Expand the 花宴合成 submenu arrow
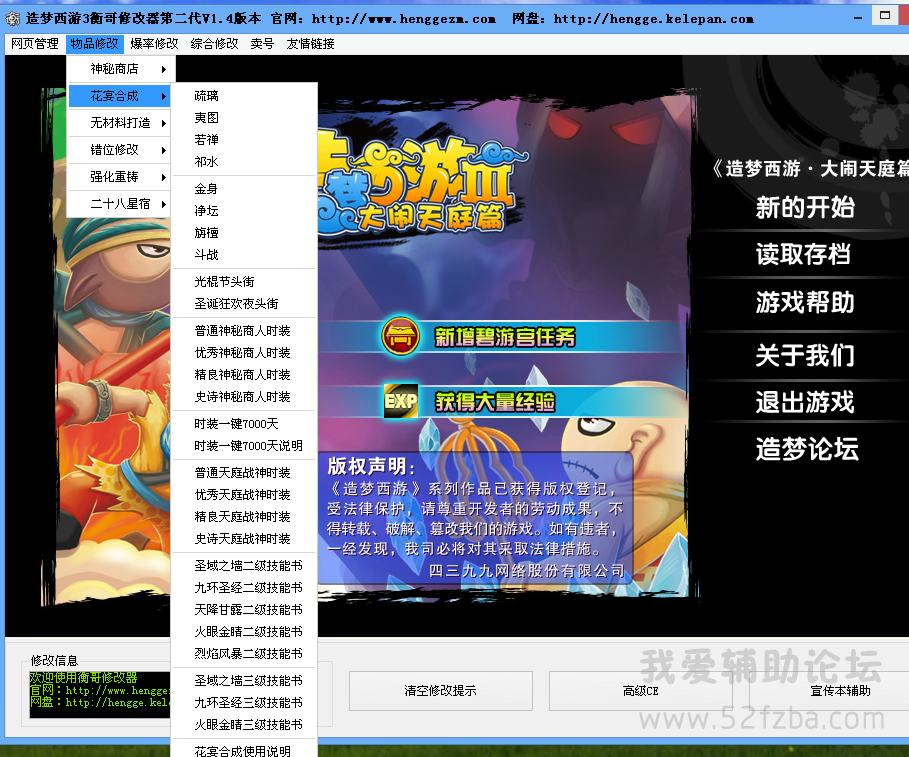The height and width of the screenshot is (757, 909). 163,96
